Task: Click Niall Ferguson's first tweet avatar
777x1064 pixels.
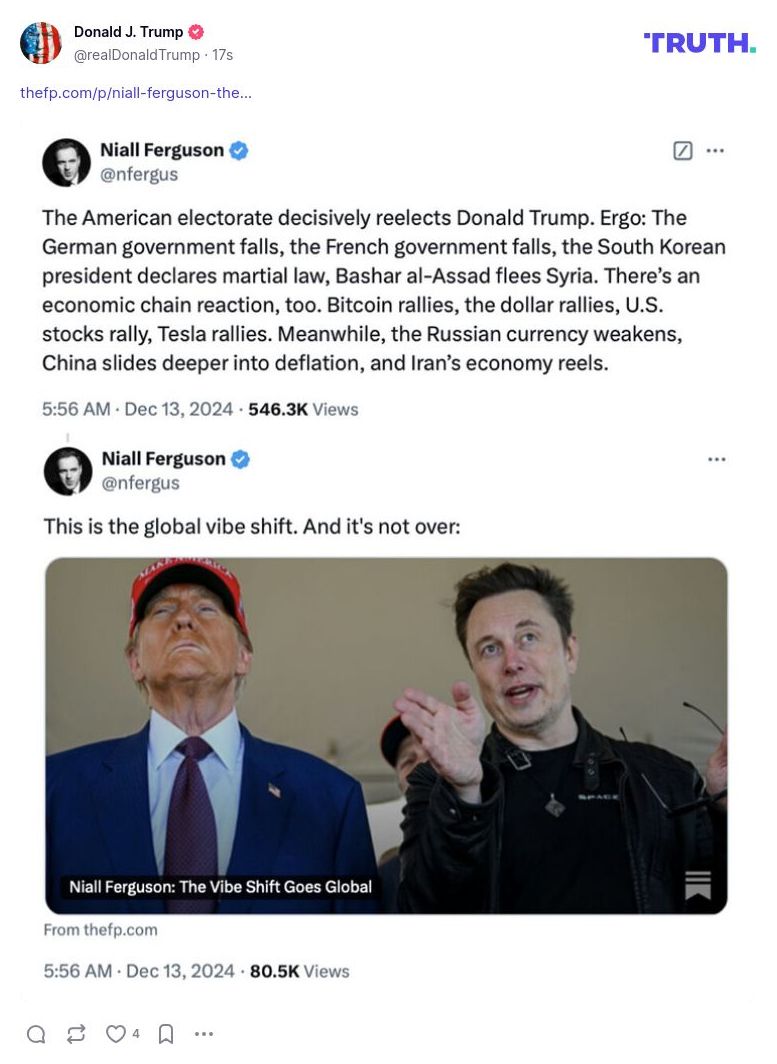Action: tap(67, 162)
